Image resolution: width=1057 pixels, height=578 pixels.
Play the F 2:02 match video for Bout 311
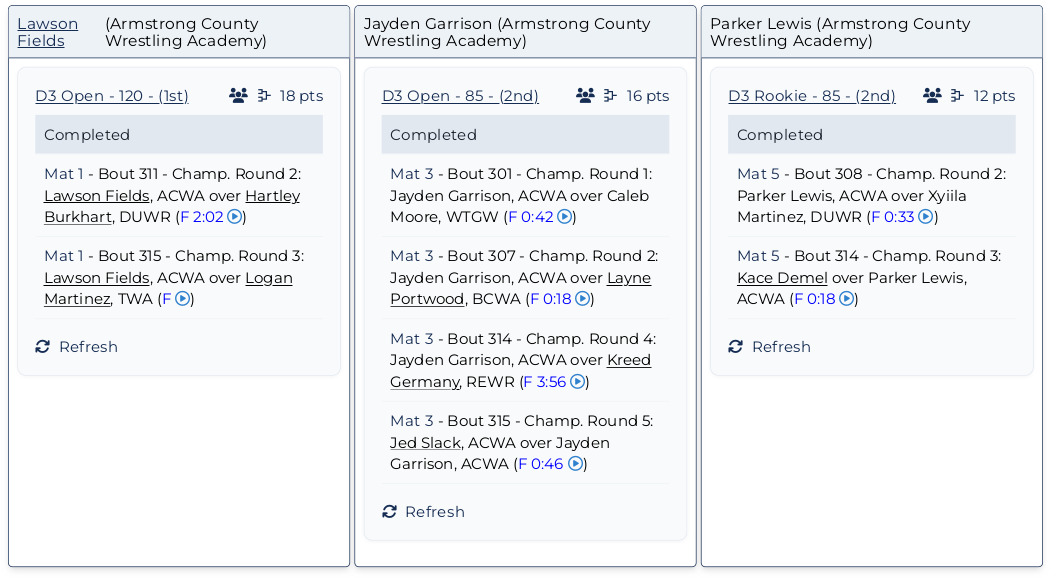pyautogui.click(x=234, y=217)
